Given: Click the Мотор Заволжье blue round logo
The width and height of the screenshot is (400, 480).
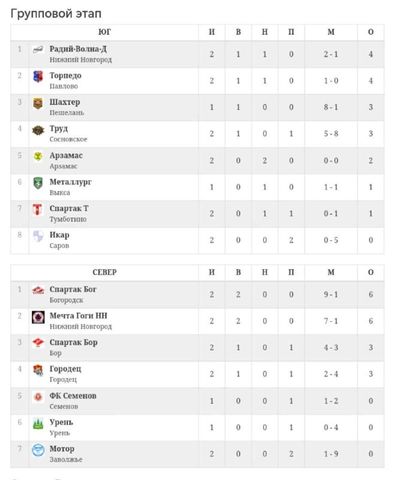Looking at the screenshot, I should point(38,450).
